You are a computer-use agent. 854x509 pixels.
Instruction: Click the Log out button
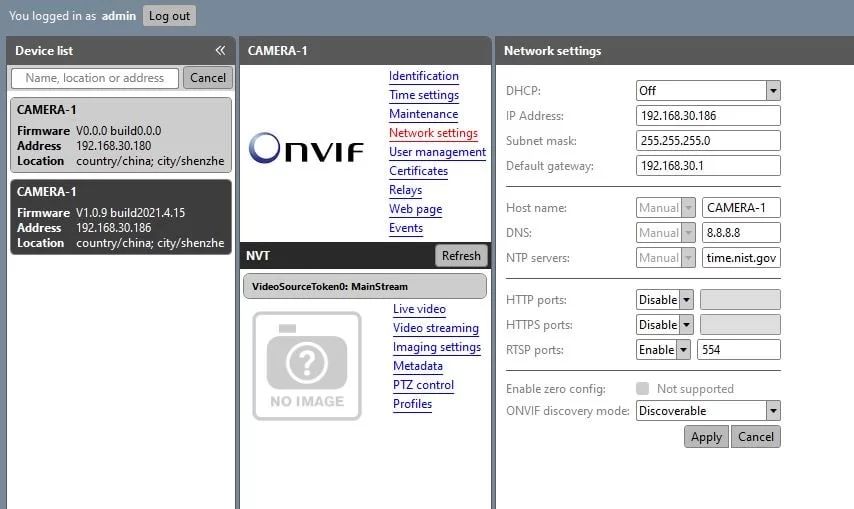point(169,16)
